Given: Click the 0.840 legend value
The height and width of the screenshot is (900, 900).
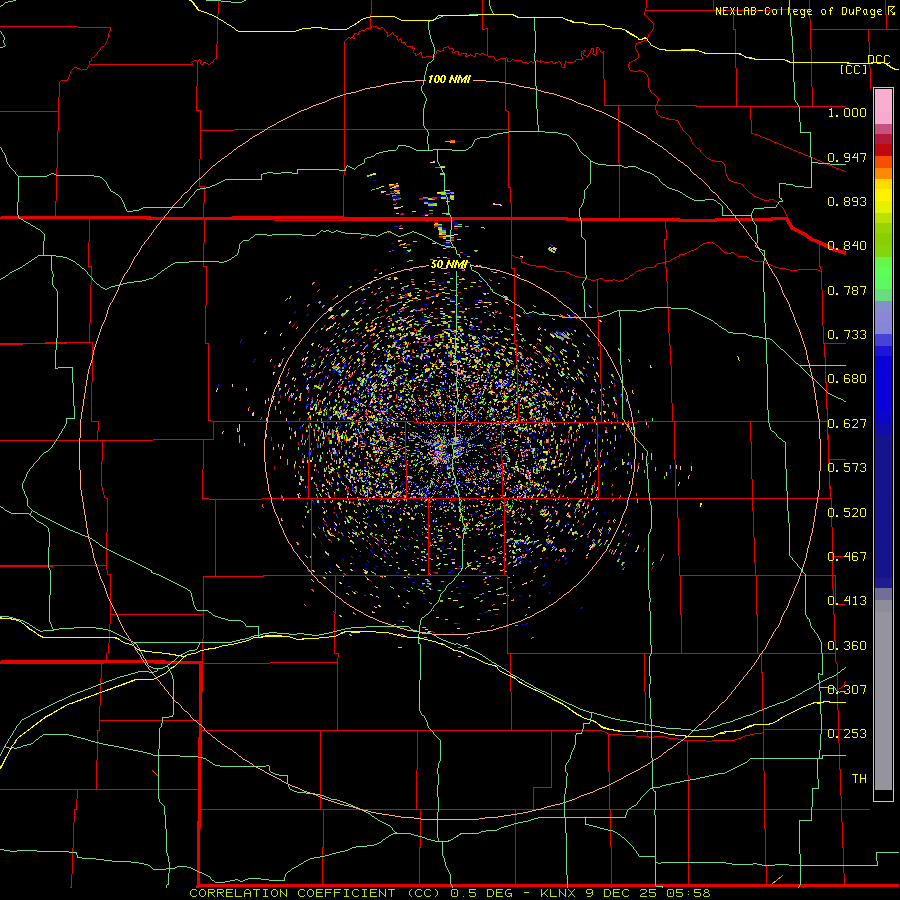Looking at the screenshot, I should click(x=847, y=246).
